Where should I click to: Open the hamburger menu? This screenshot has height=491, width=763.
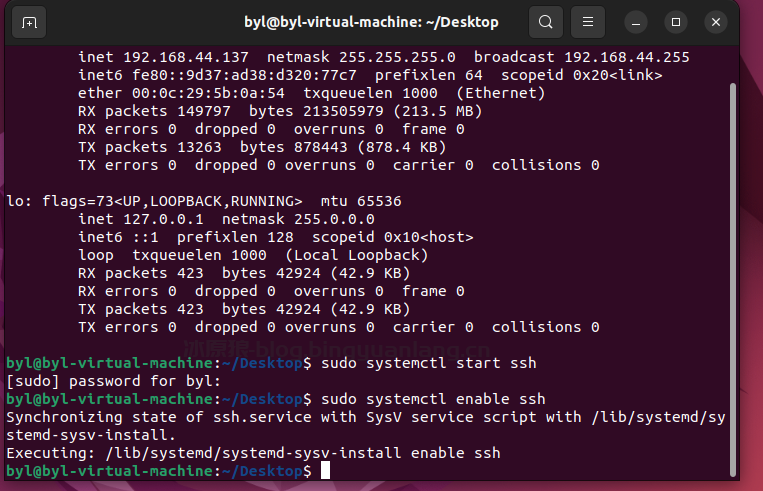pos(589,22)
